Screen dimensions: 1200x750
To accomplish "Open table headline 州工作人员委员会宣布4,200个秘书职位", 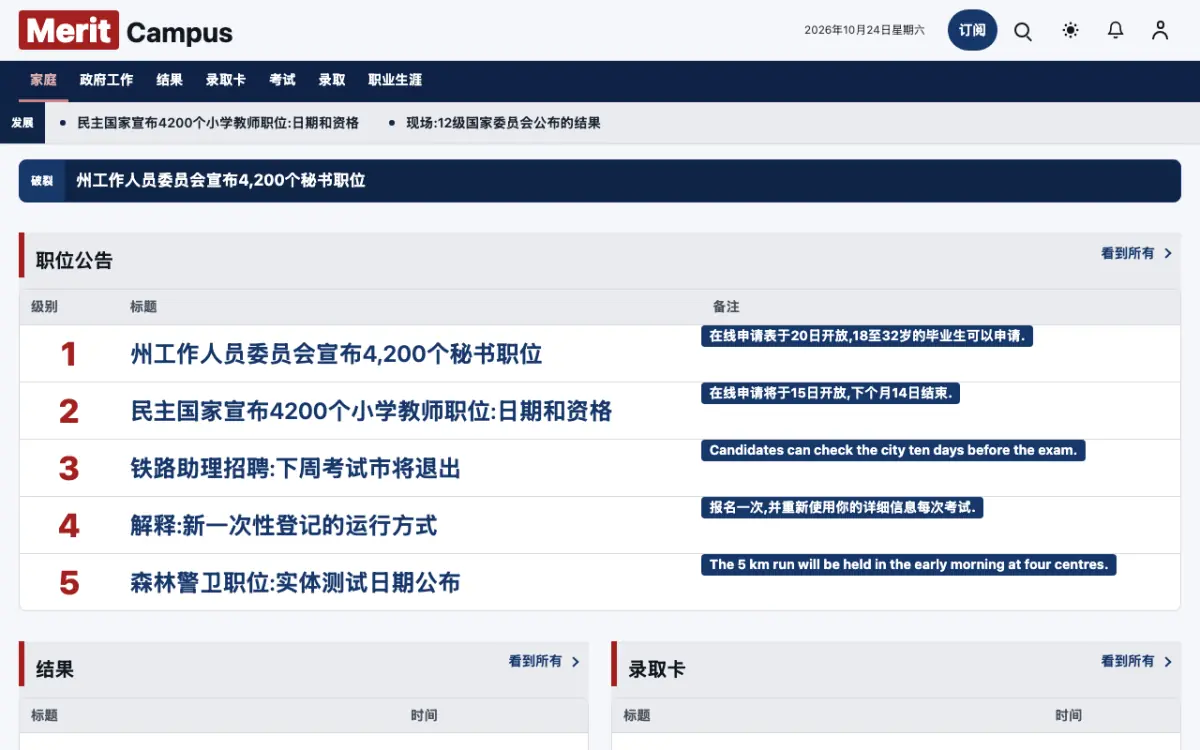I will pos(336,354).
